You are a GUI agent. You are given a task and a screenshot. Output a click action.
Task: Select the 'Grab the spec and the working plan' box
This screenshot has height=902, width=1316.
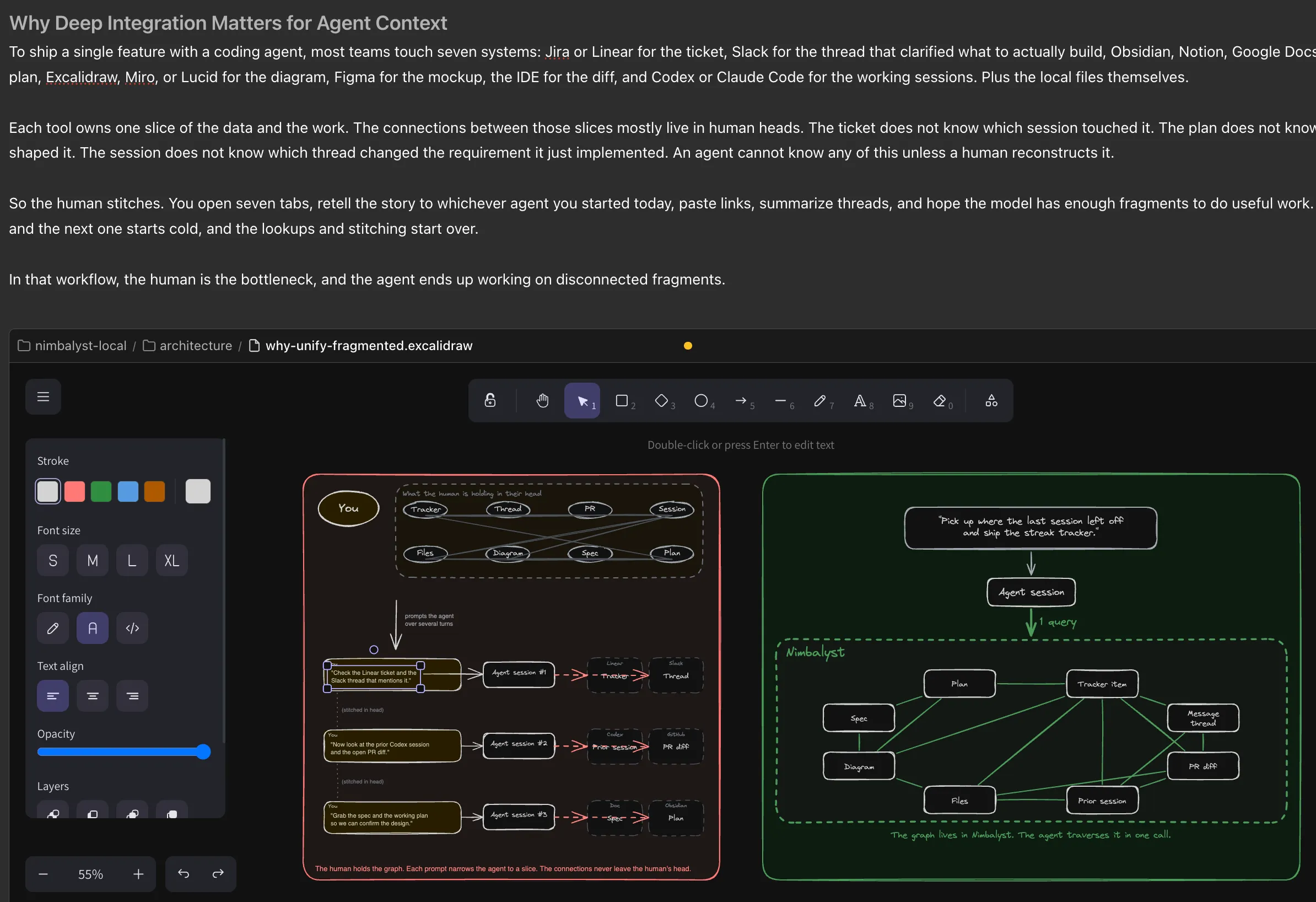[x=392, y=817]
